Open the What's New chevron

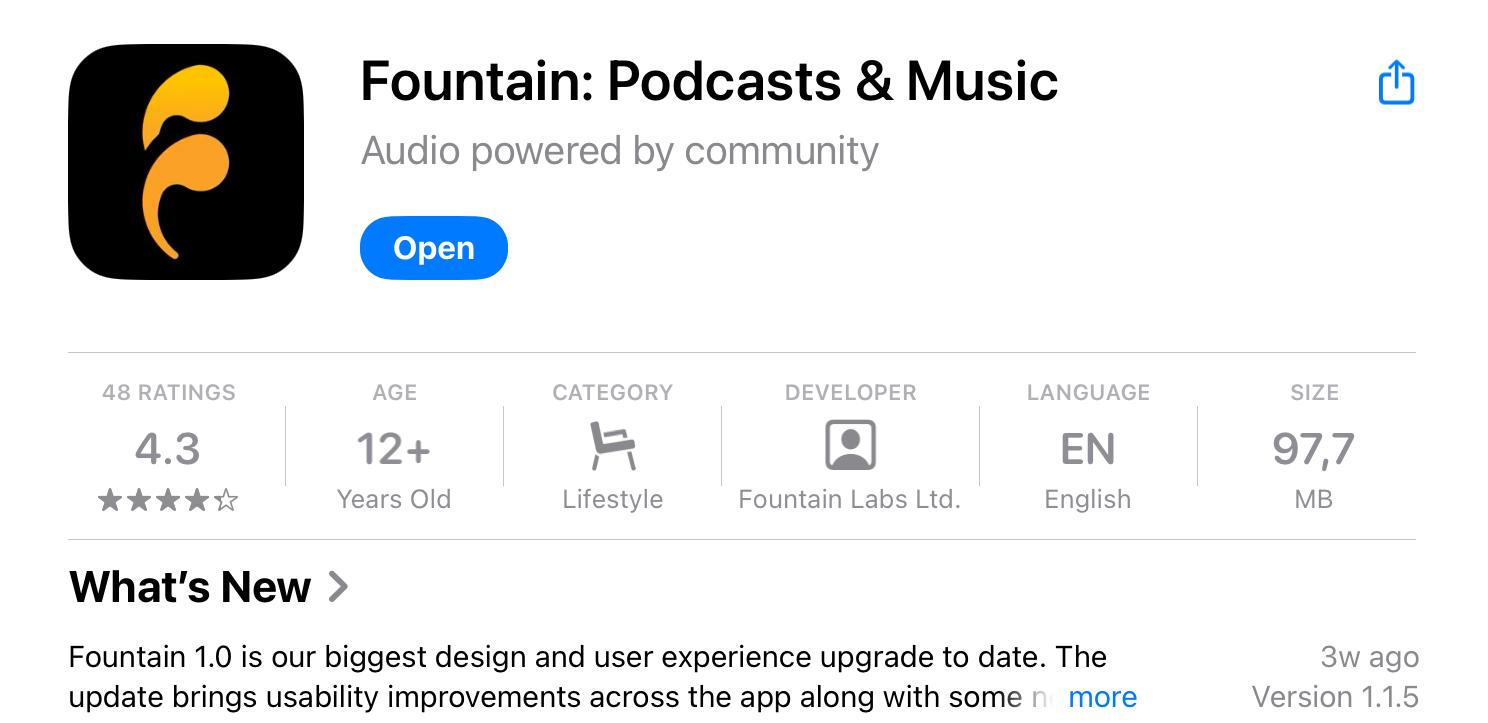[x=339, y=587]
